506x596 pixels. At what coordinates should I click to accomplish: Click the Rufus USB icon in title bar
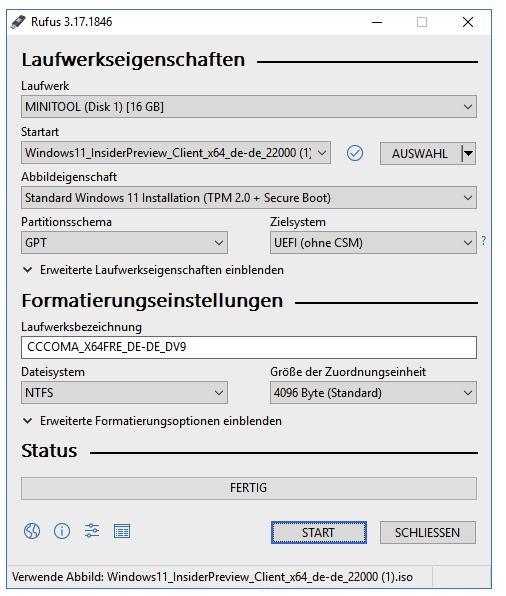pos(18,22)
